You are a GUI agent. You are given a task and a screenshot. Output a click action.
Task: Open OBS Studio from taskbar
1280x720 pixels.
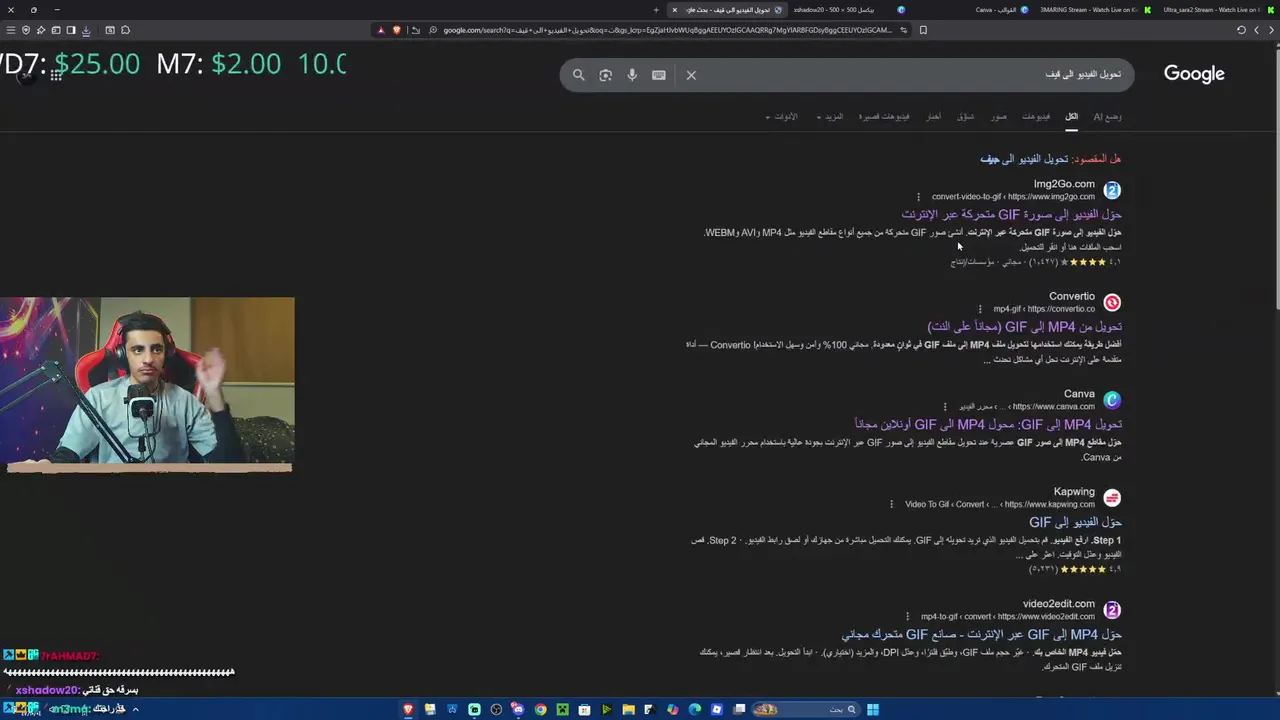(496, 710)
